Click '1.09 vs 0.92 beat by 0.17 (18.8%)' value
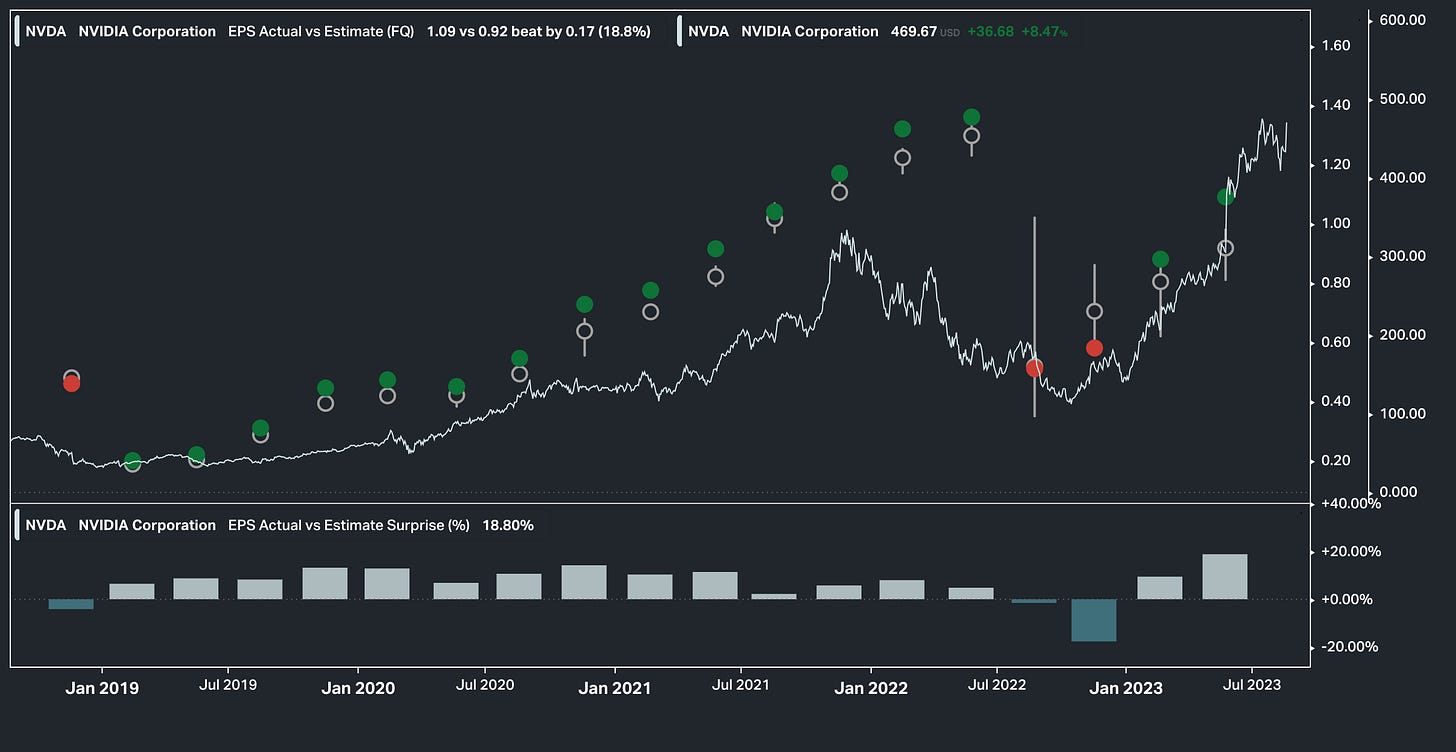 click(x=538, y=31)
